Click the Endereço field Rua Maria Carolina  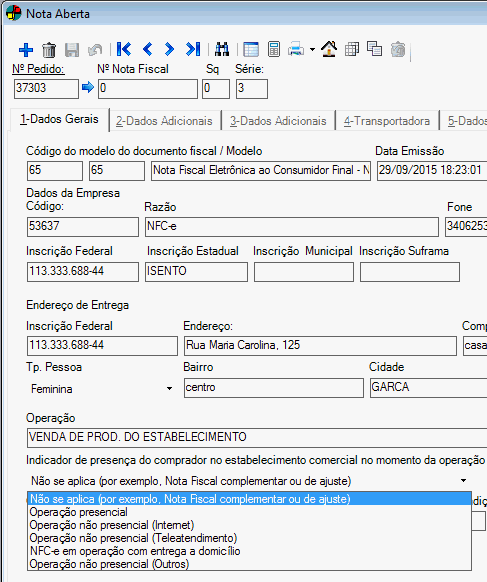(x=320, y=346)
